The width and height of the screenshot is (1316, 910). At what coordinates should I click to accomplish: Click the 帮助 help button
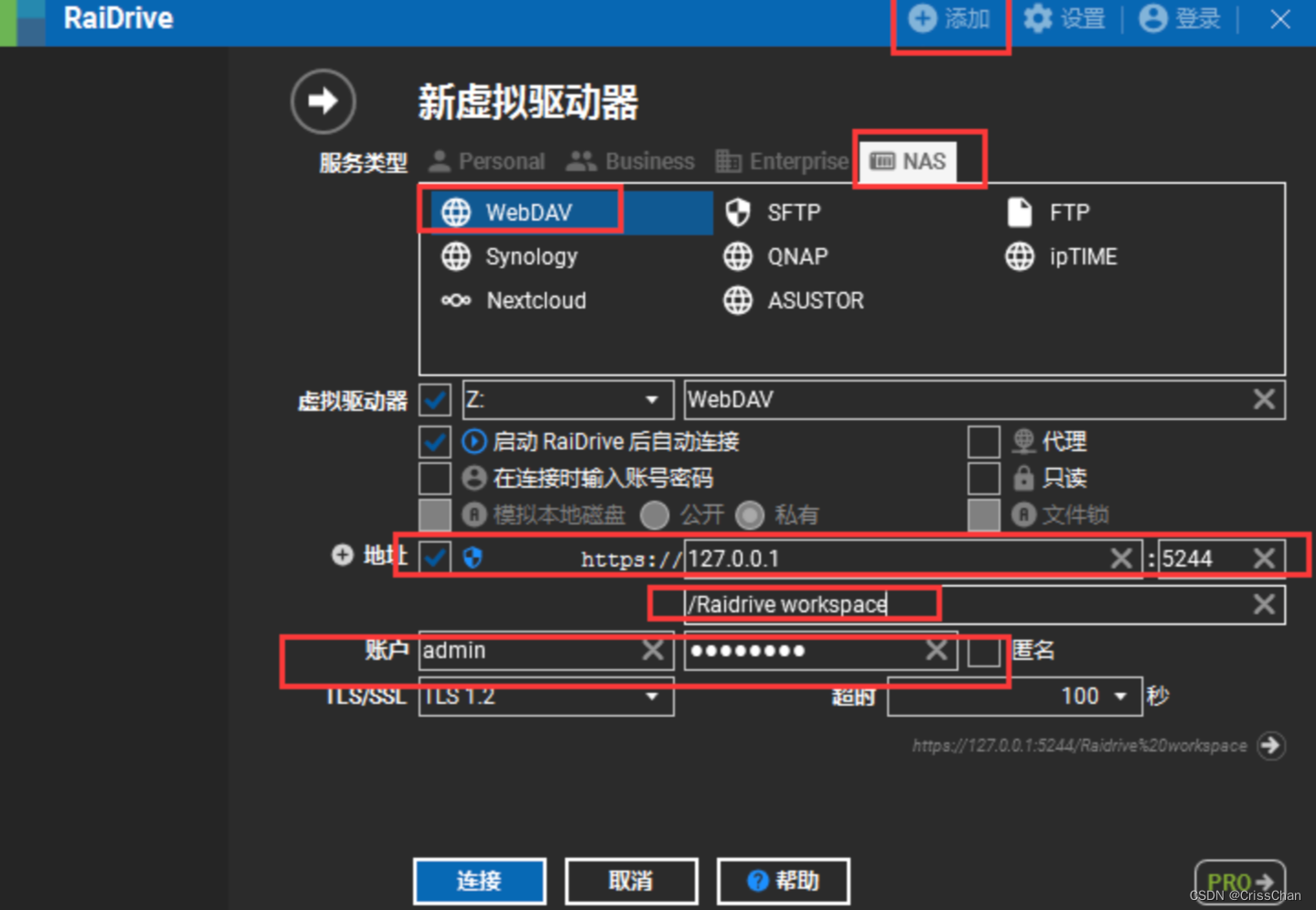pos(783,881)
